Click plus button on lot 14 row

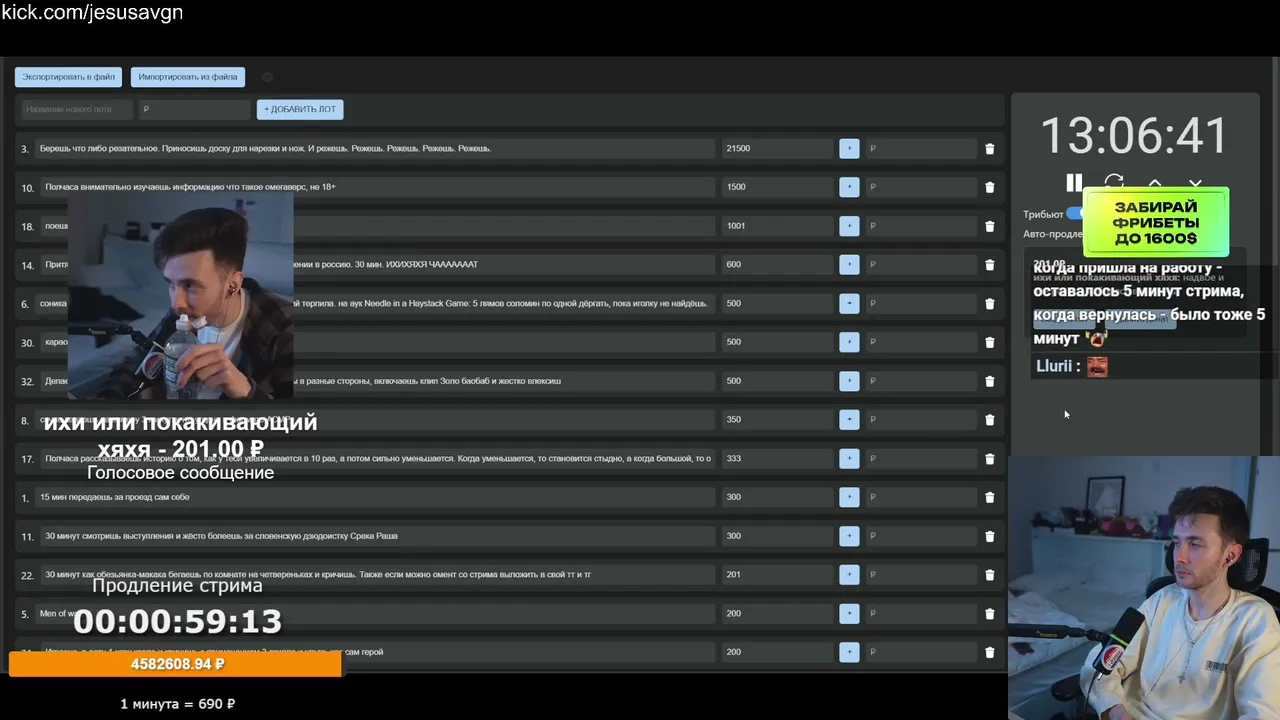849,265
